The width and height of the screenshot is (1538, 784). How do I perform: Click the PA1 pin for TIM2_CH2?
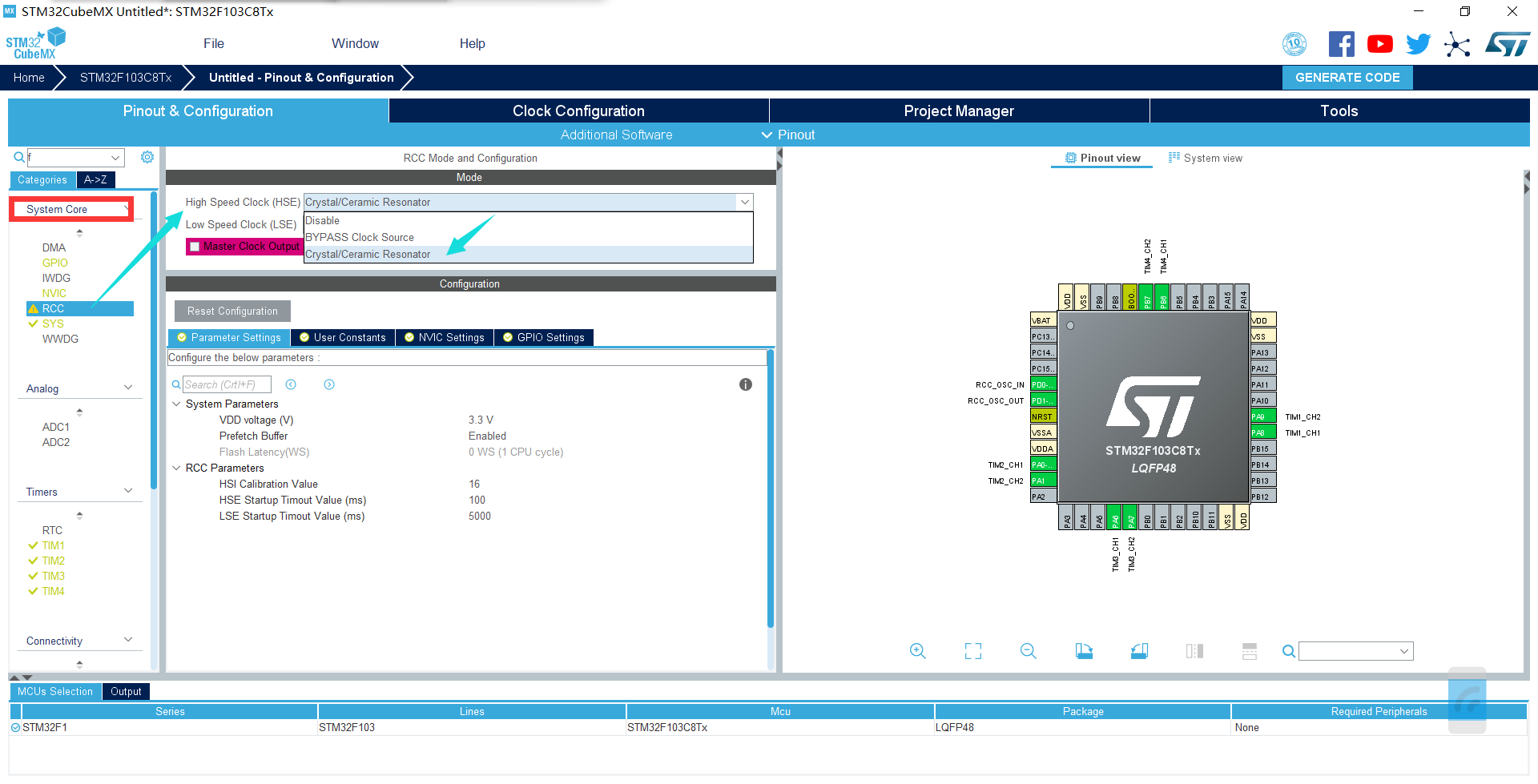click(x=1043, y=480)
